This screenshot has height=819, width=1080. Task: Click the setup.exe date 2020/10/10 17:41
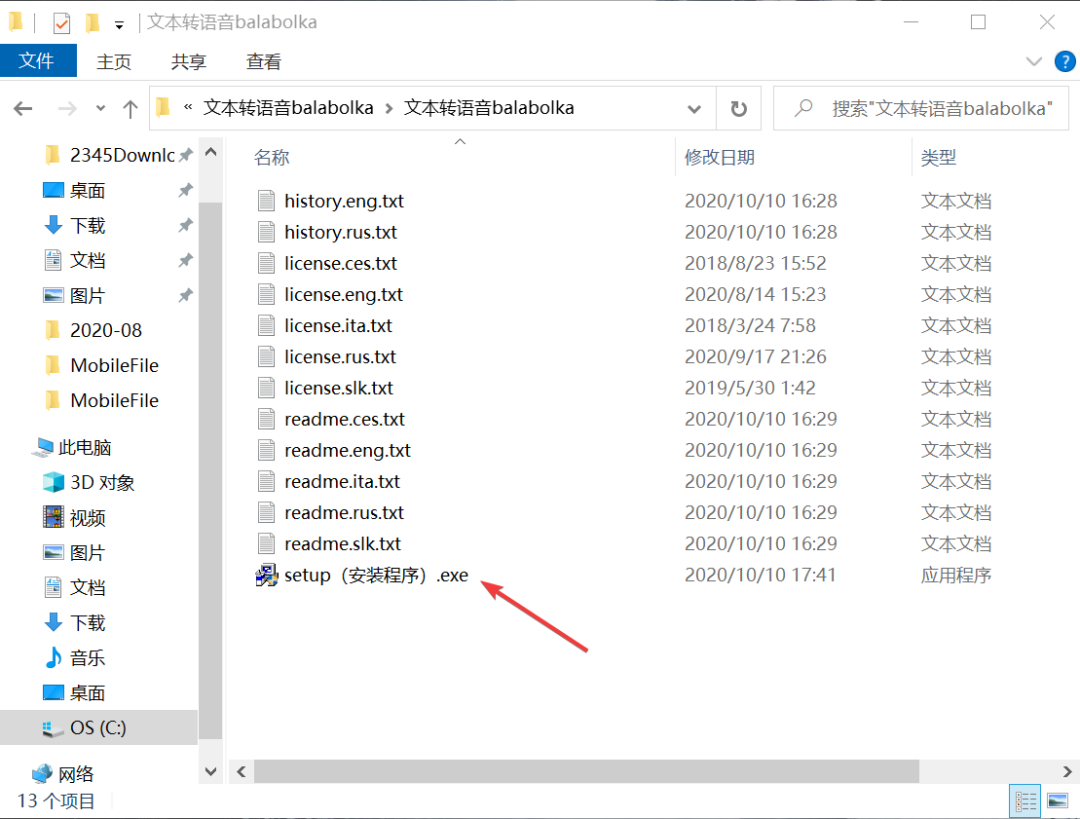760,575
